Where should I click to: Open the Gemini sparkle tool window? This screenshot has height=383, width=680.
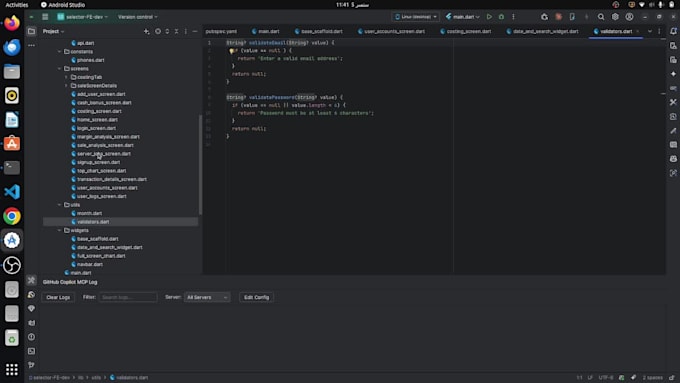(673, 74)
